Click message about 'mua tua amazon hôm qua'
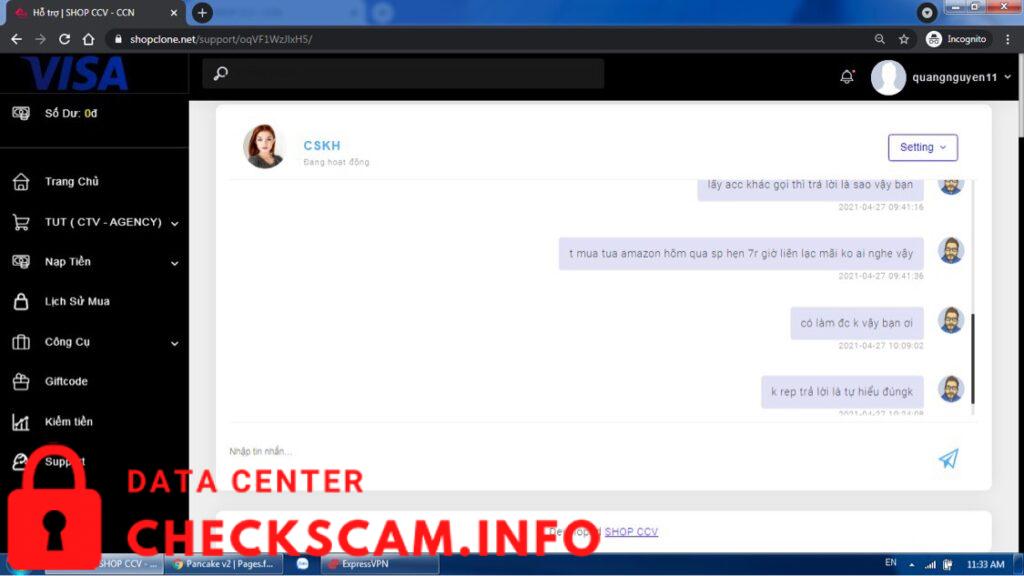This screenshot has width=1024, height=576. tap(741, 253)
